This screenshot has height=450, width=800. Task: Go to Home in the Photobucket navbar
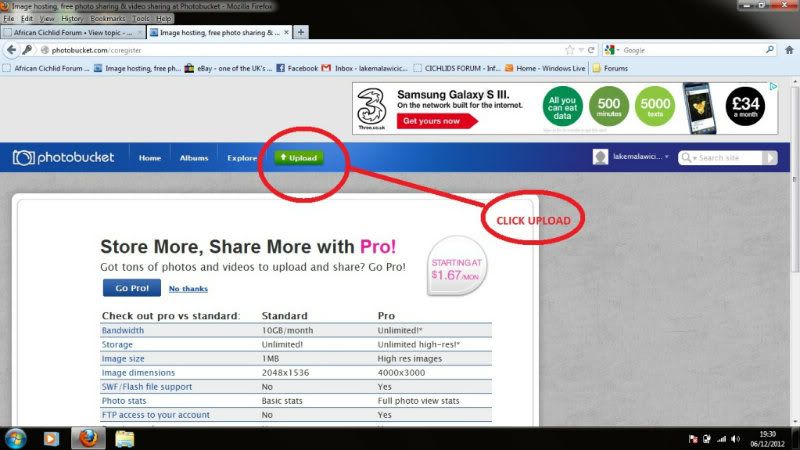149,158
